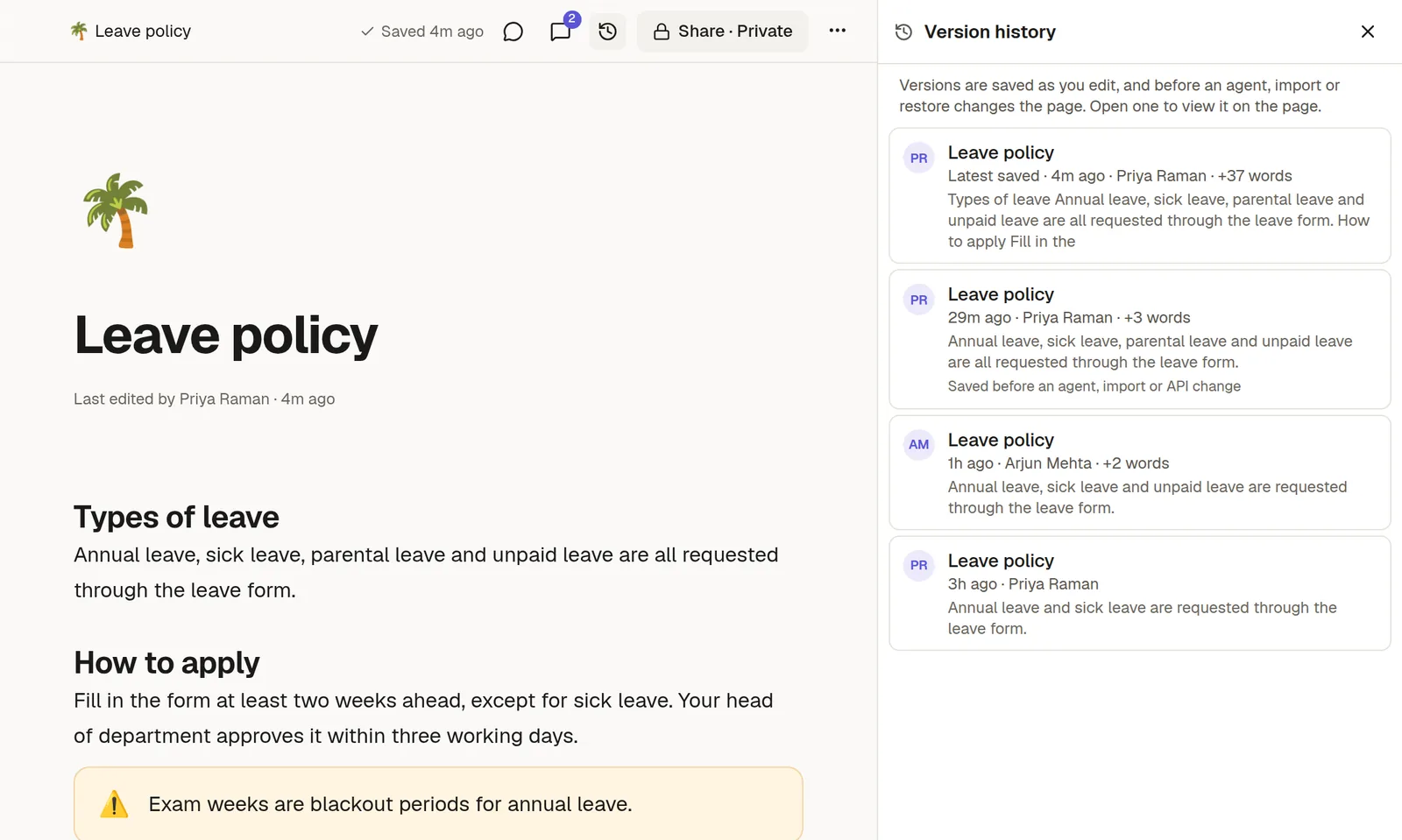Click Saved before an agent, import note
This screenshot has height=840, width=1402.
tap(1094, 386)
